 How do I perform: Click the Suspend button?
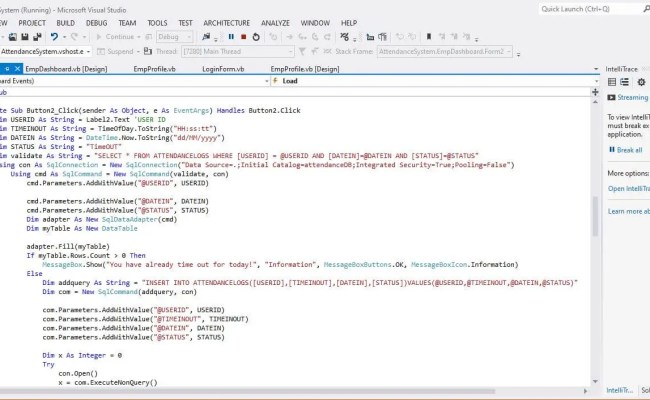(115, 51)
